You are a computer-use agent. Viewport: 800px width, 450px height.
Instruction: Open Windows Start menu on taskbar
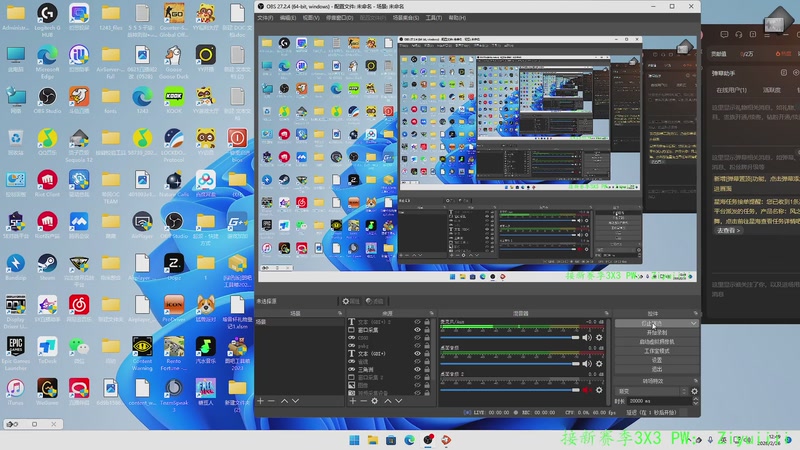354,440
